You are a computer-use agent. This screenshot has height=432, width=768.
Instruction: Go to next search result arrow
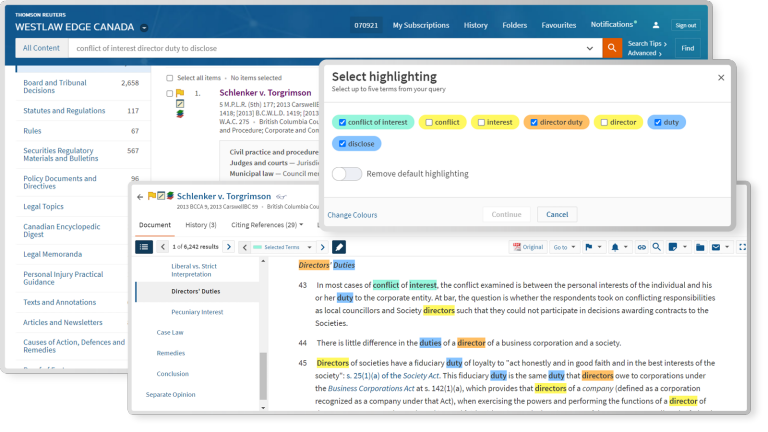coord(229,247)
